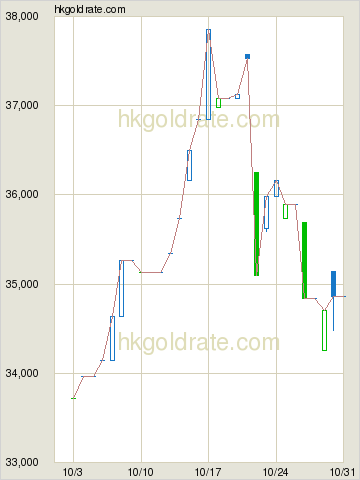Click the 10/24 date label

pos(275,472)
